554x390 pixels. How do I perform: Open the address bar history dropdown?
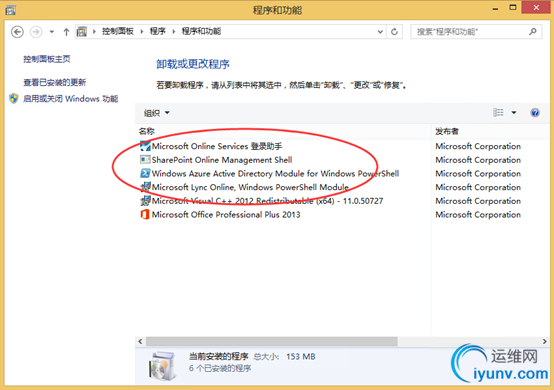pos(380,32)
